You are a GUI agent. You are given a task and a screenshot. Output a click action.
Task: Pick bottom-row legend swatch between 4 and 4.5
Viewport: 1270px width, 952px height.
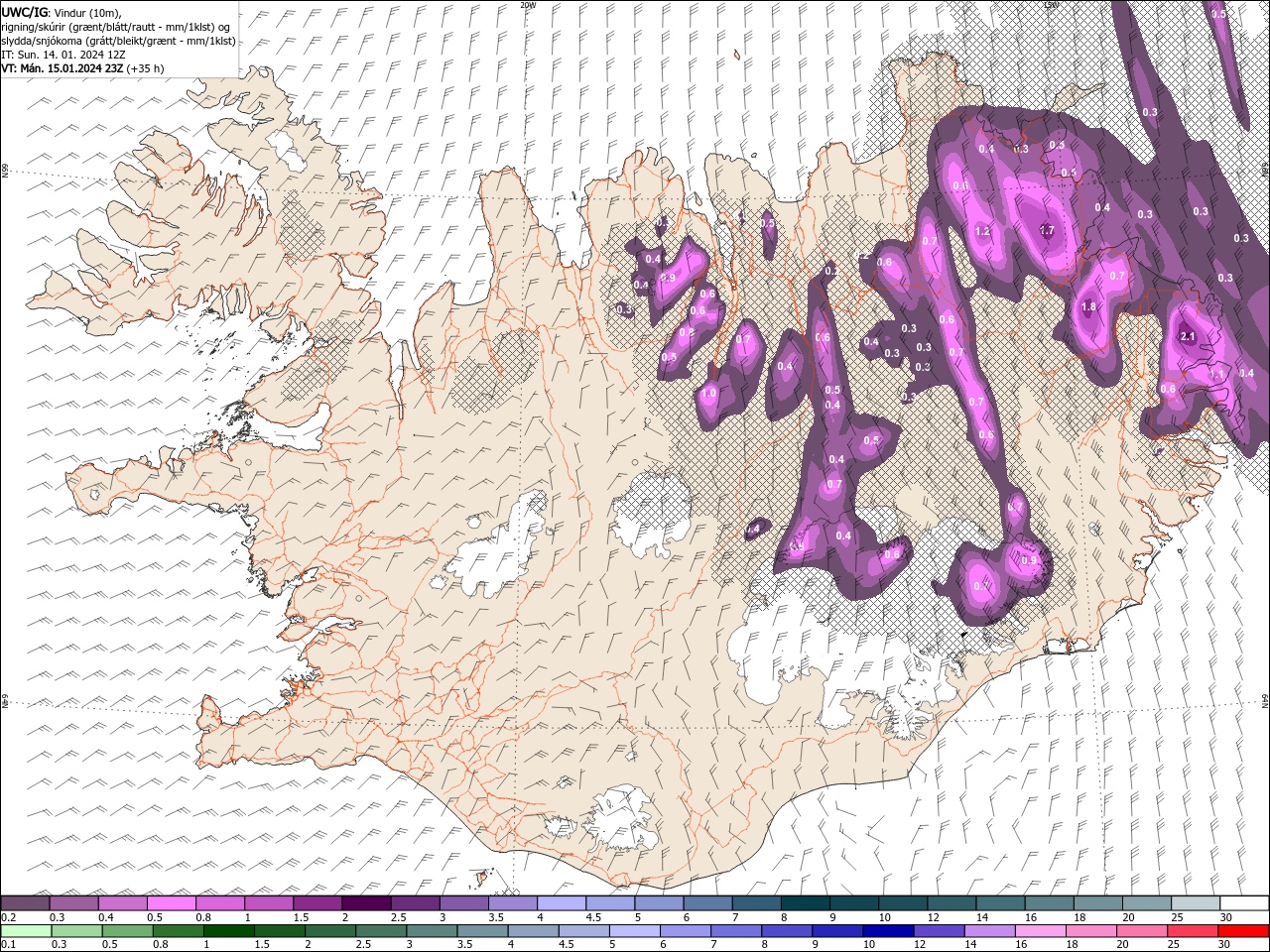point(533,931)
